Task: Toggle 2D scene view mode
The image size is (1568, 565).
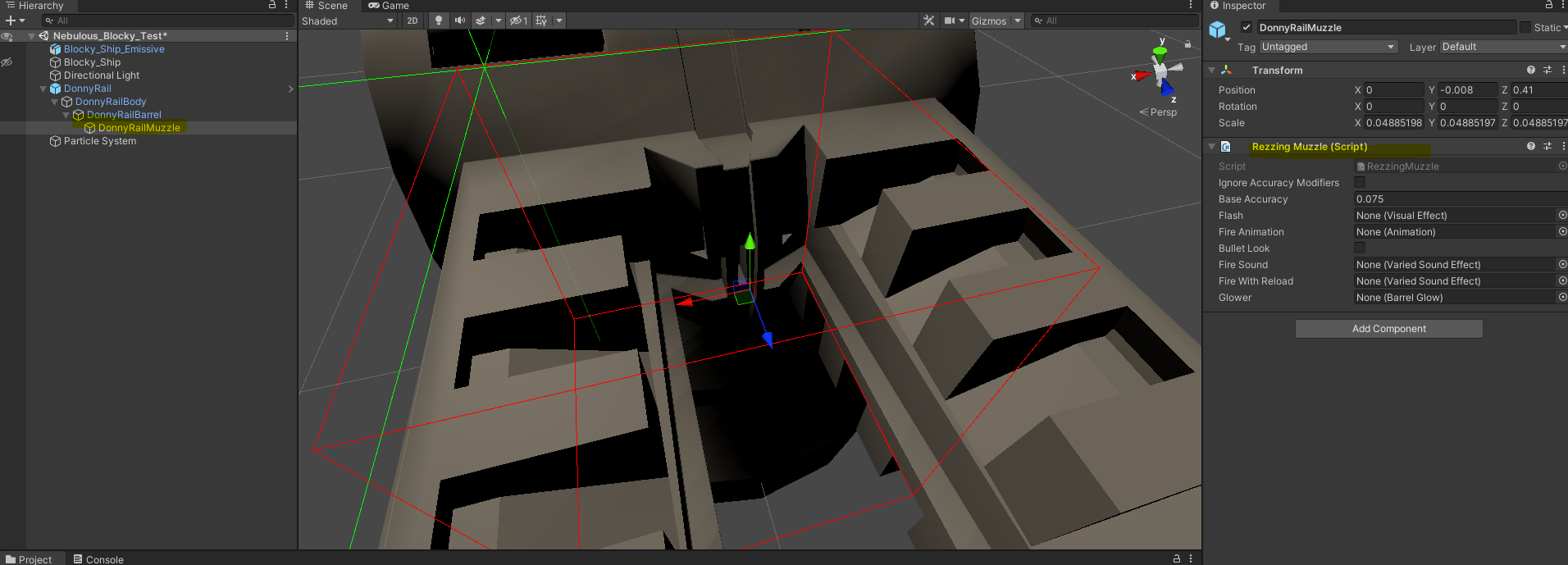Action: point(413,21)
